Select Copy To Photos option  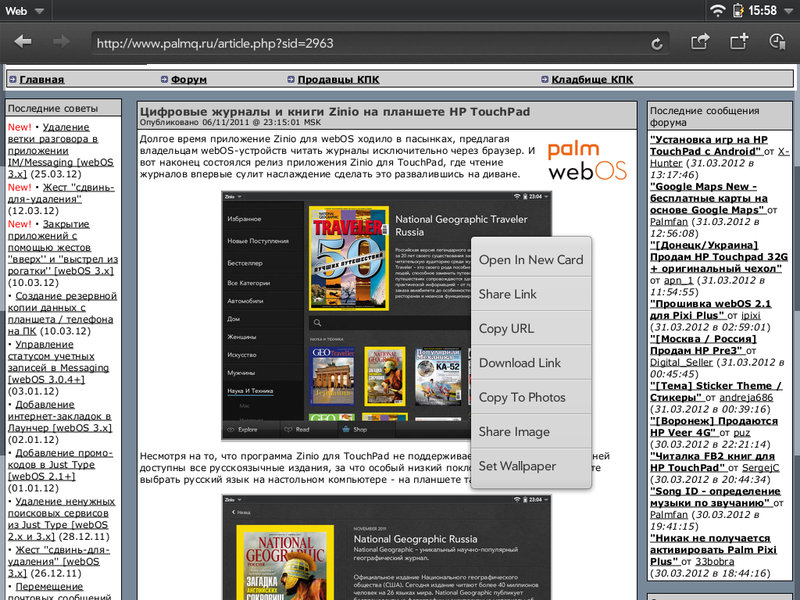tap(522, 397)
